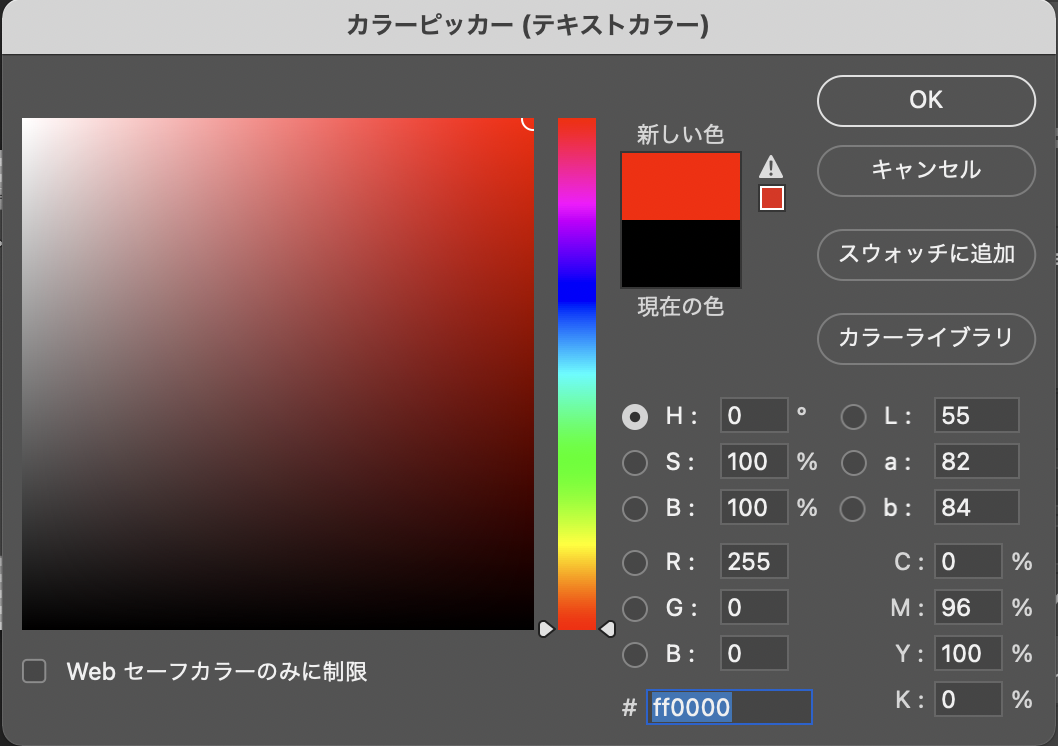Select the S saturation radio button
The height and width of the screenshot is (746, 1058).
tap(635, 462)
